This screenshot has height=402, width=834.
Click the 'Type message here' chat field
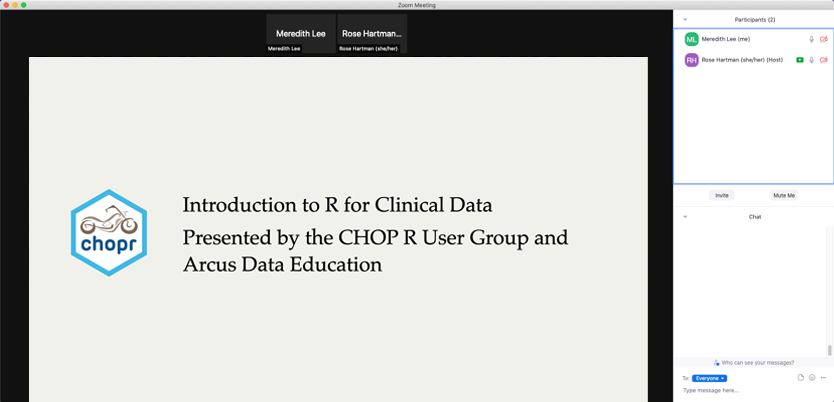(x=740, y=391)
